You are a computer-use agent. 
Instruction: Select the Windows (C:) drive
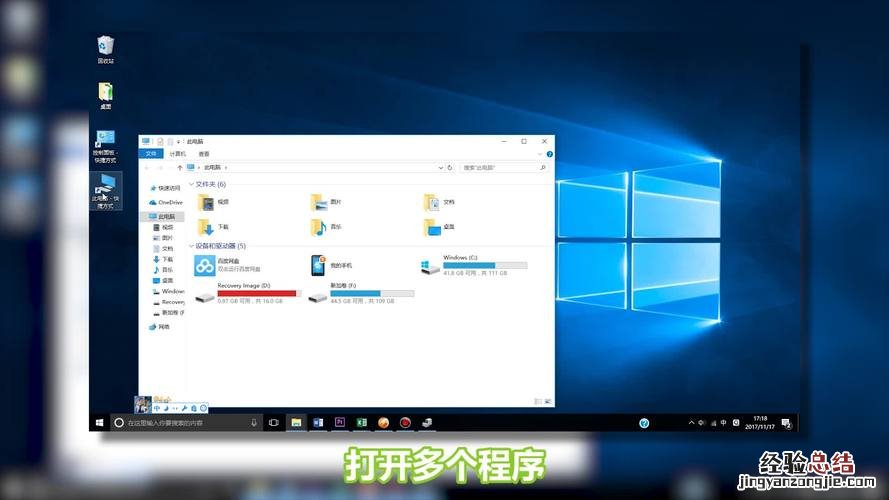click(474, 265)
